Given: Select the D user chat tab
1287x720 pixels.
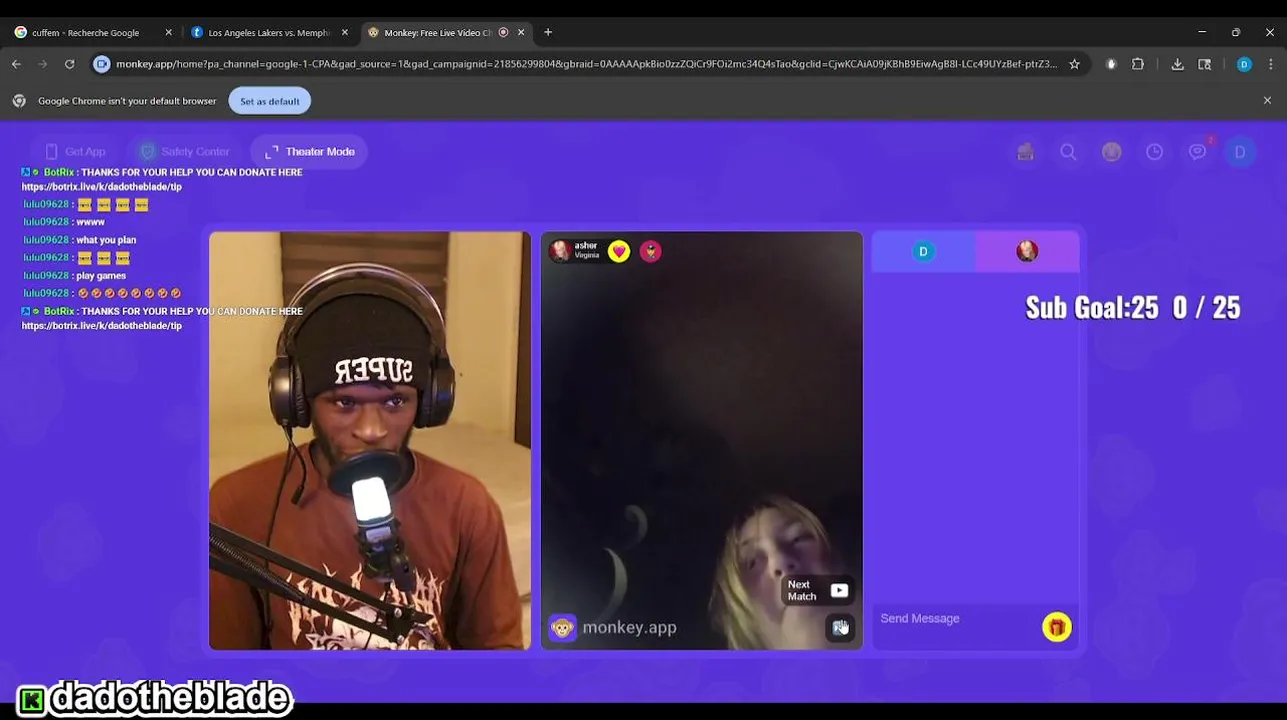Looking at the screenshot, I should tap(923, 252).
